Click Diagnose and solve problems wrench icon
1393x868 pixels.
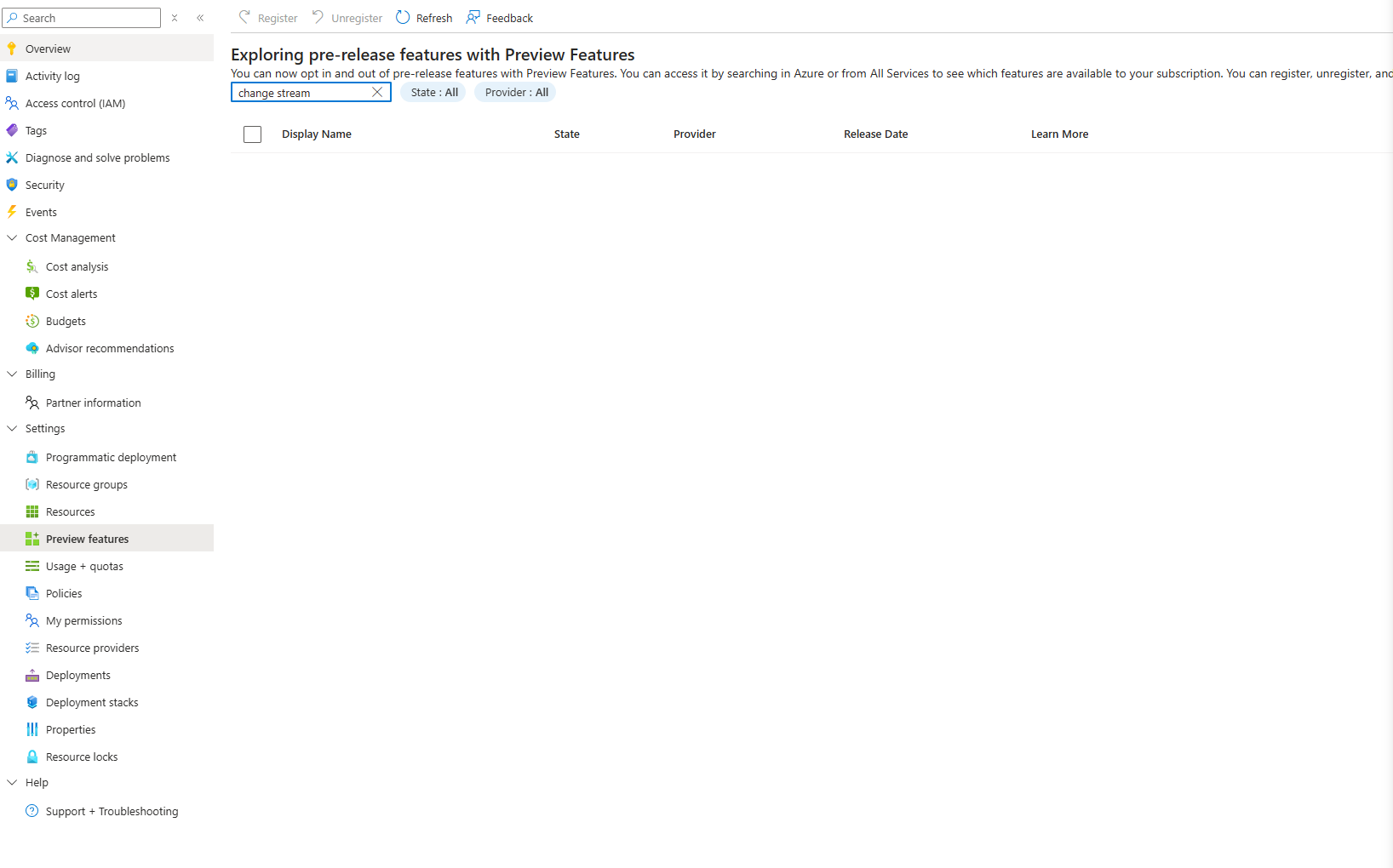tap(12, 157)
